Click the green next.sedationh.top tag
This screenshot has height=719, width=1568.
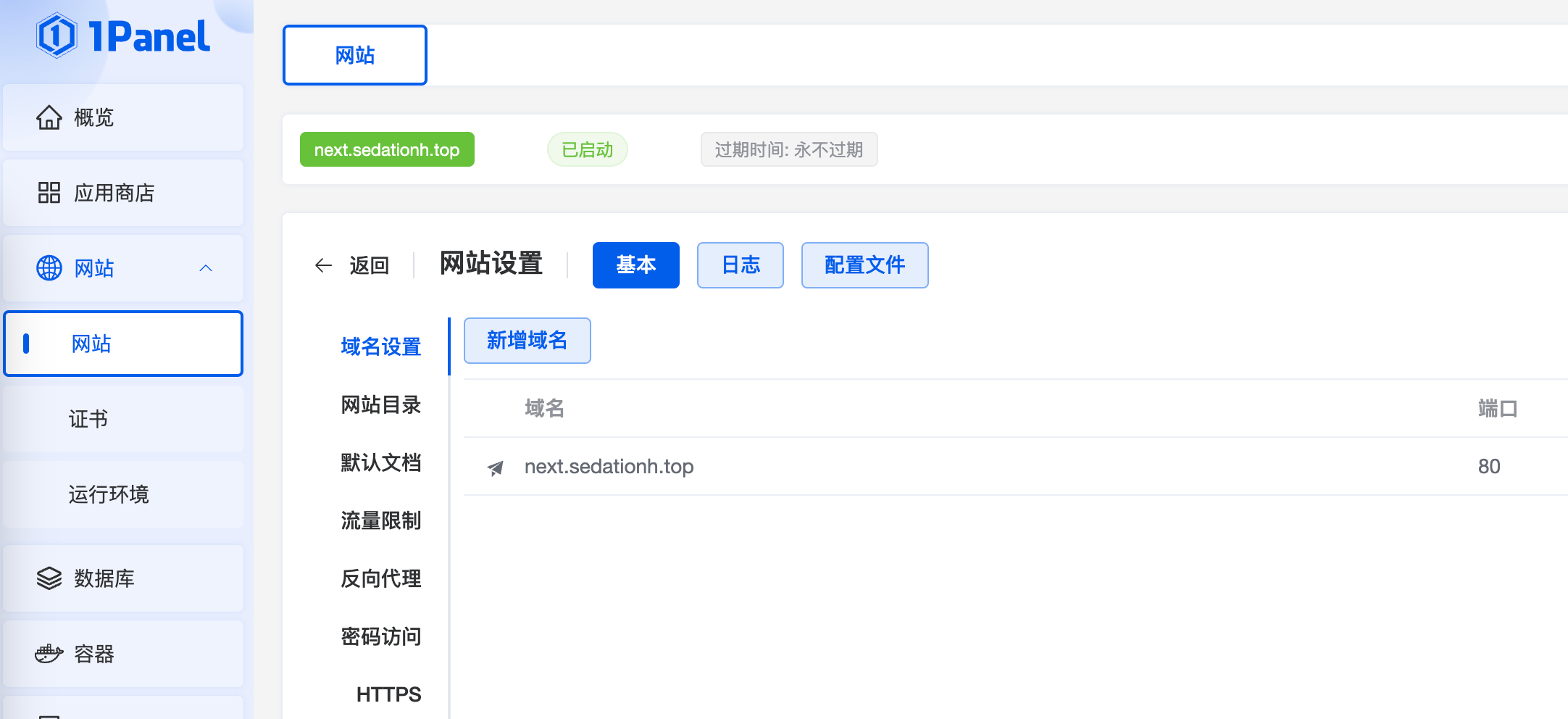387,150
